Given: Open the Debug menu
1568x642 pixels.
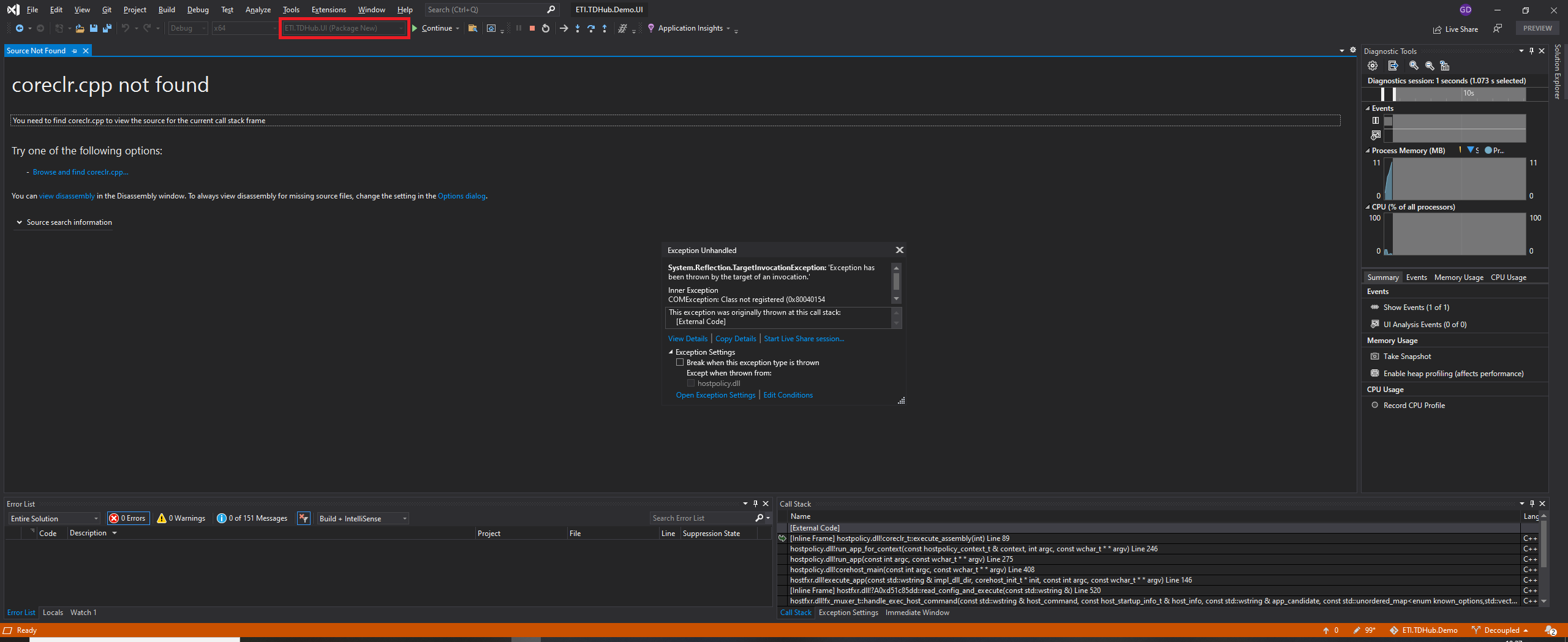Looking at the screenshot, I should pos(197,9).
